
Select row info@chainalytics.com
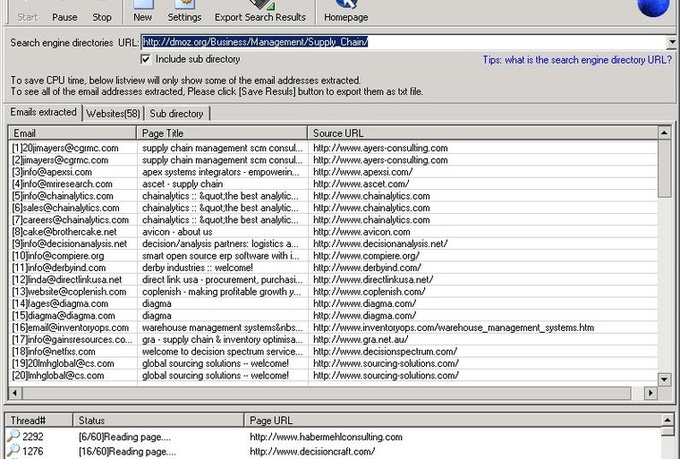333,196
